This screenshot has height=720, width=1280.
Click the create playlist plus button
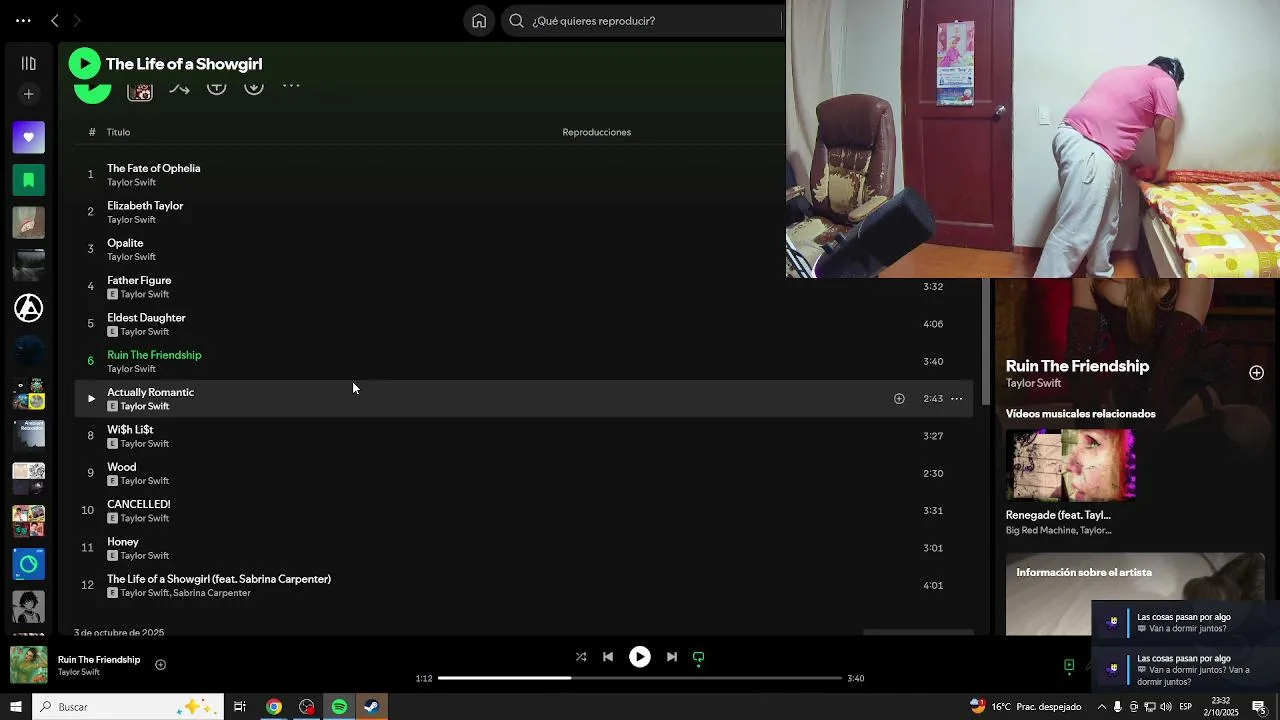click(x=28, y=94)
